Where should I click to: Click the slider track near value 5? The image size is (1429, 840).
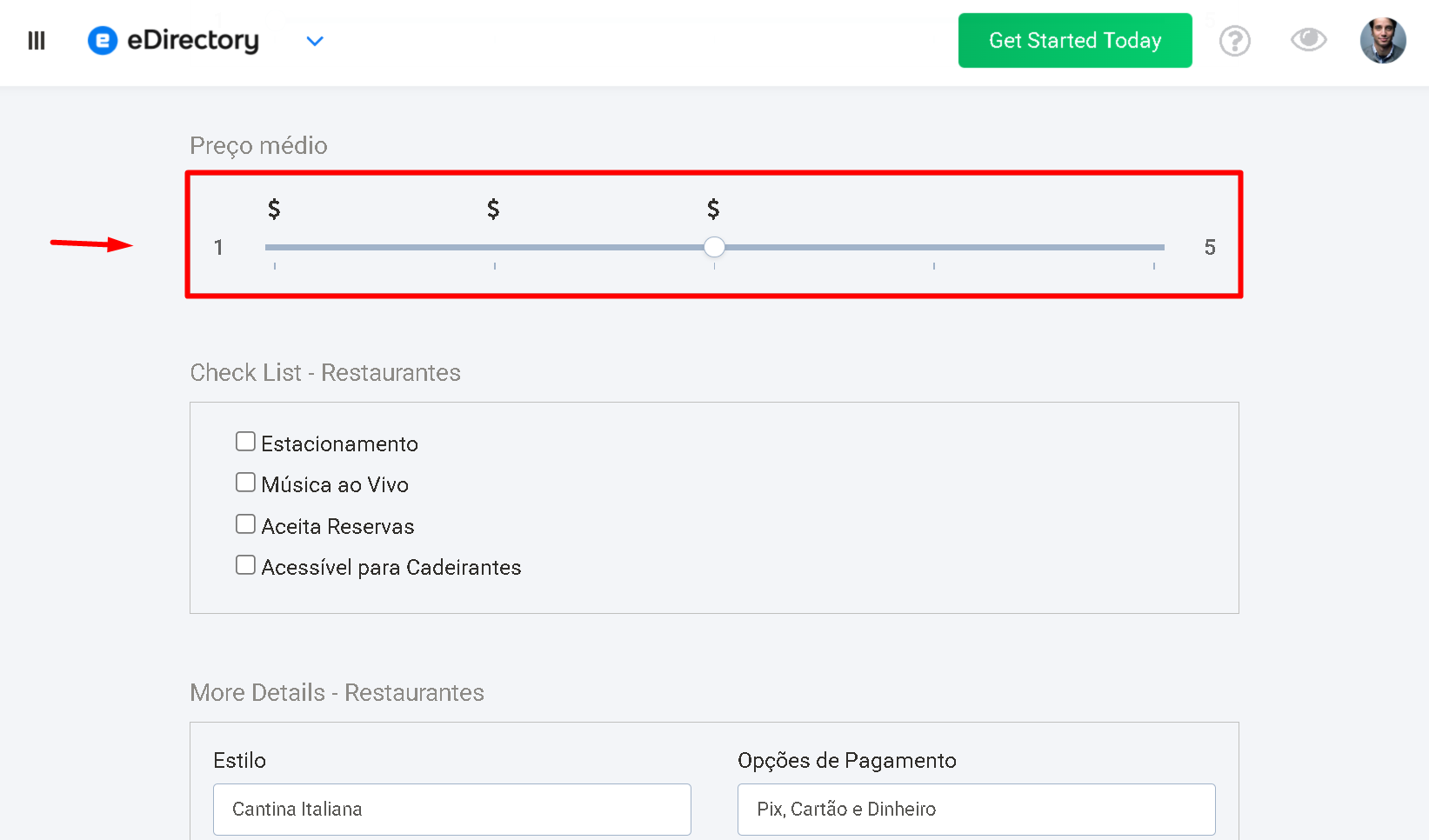[x=1153, y=247]
